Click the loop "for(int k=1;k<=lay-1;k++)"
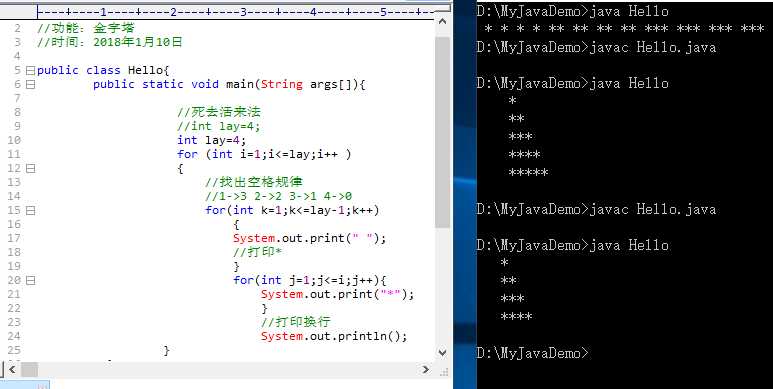The width and height of the screenshot is (773, 389). click(x=292, y=211)
